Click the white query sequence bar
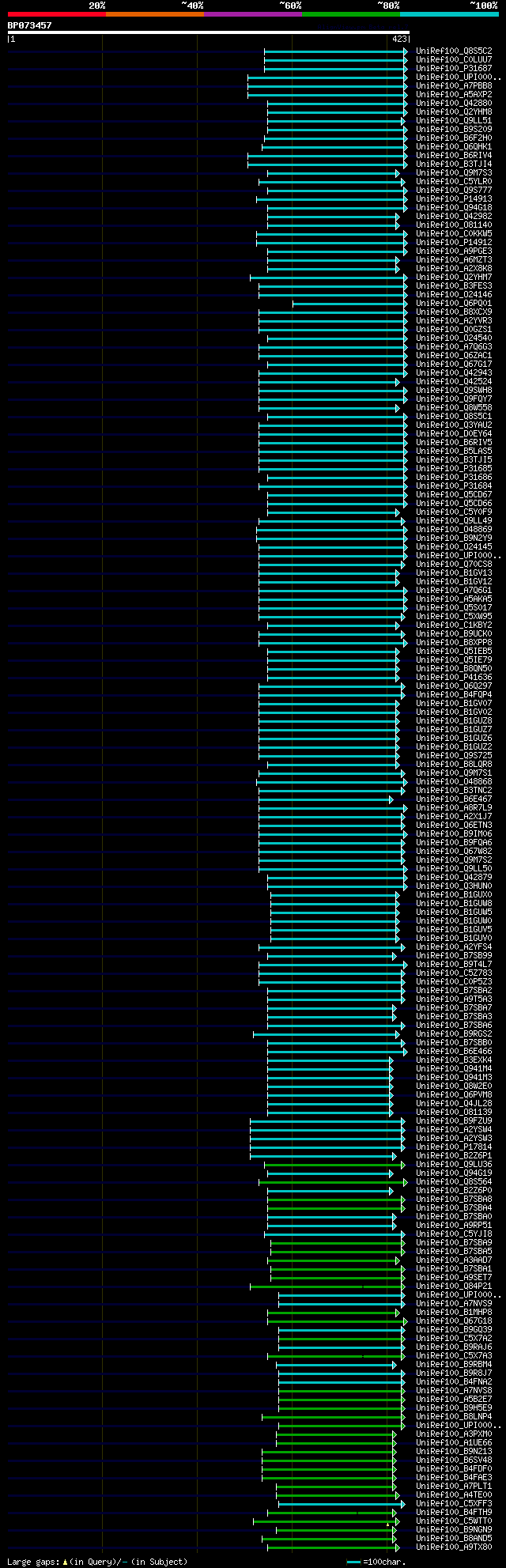The width and height of the screenshot is (506, 1568). click(209, 32)
